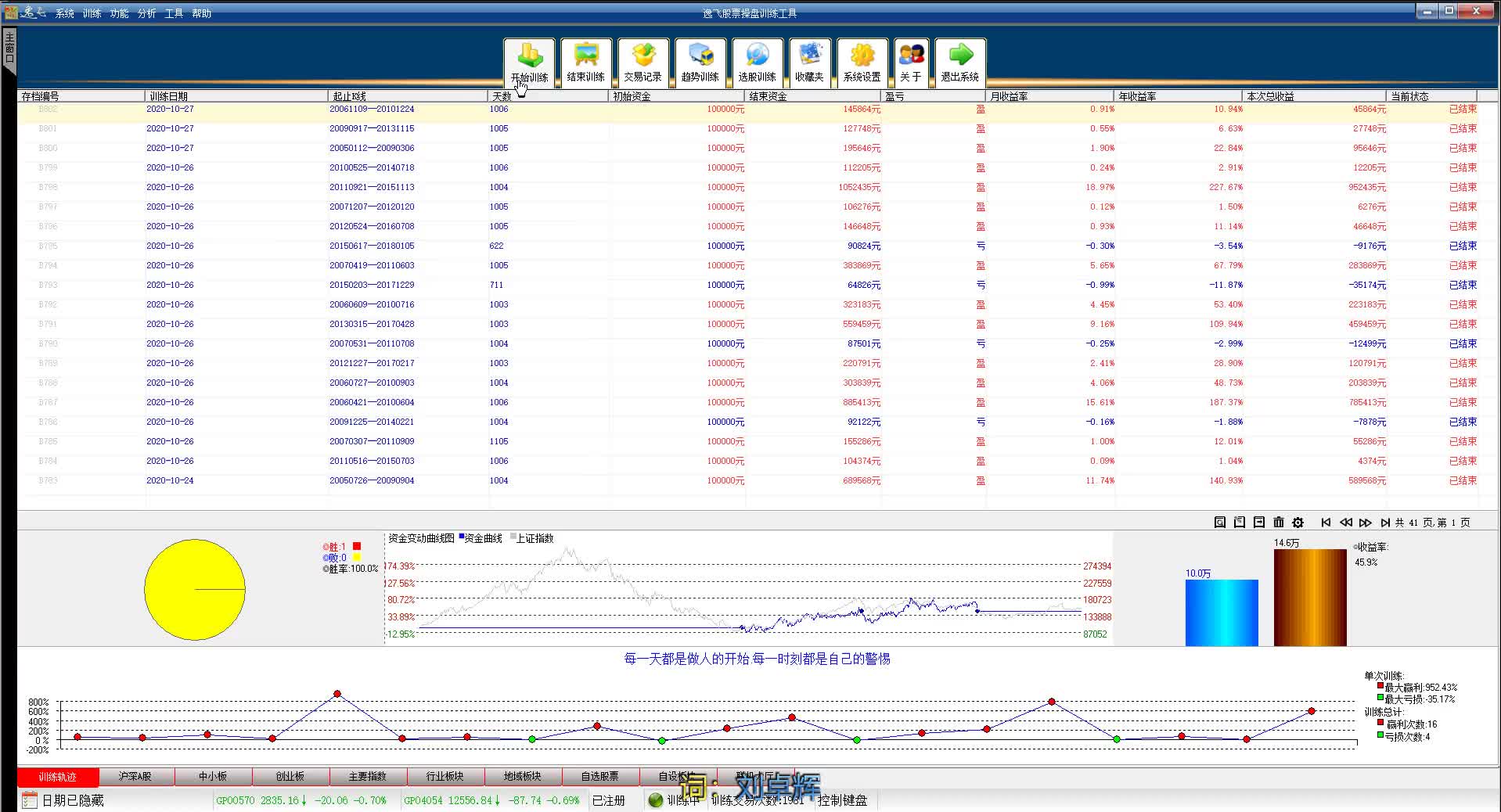
Task: Sort by the 结束资金 column header
Action: pos(813,96)
